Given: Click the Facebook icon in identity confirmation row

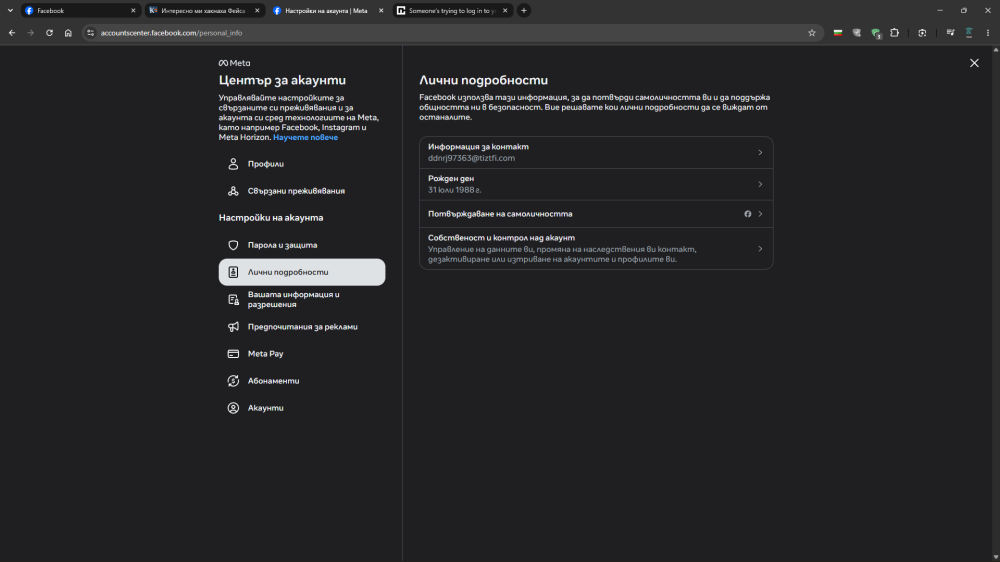Looking at the screenshot, I should pyautogui.click(x=747, y=214).
